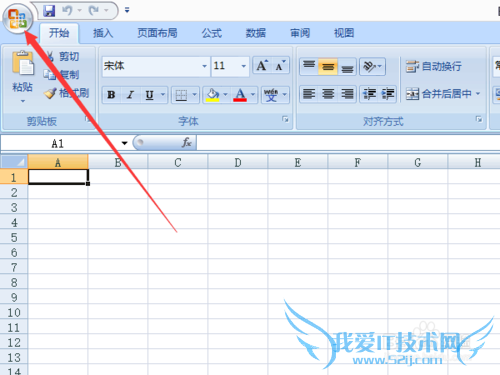Click the insert function fx icon
The height and width of the screenshot is (375, 500).
click(186, 143)
